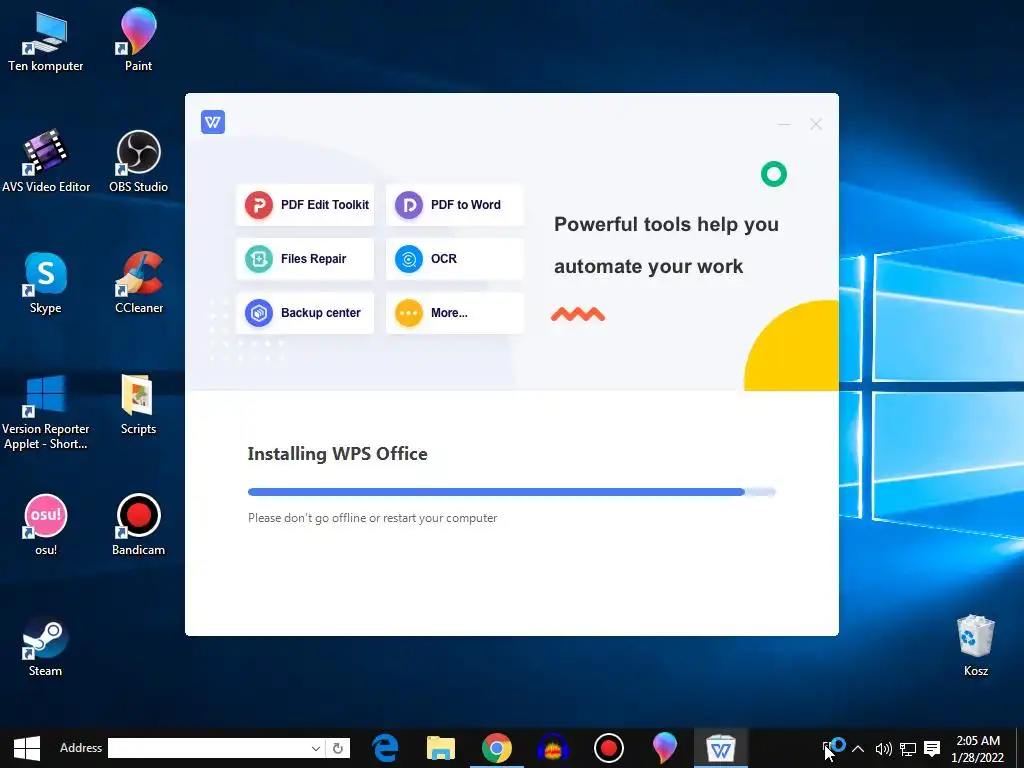
Task: Select the PDF to Word tool
Action: point(455,205)
